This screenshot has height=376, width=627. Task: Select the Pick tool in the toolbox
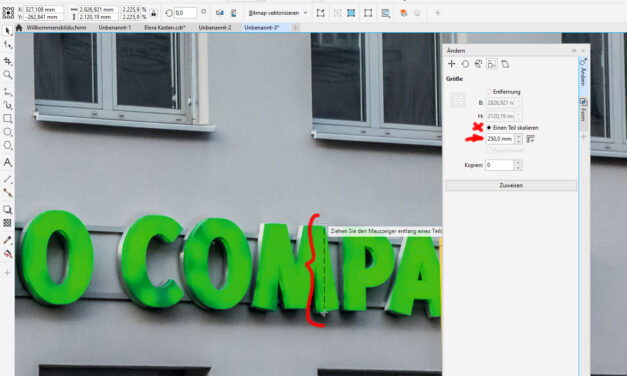pos(8,31)
